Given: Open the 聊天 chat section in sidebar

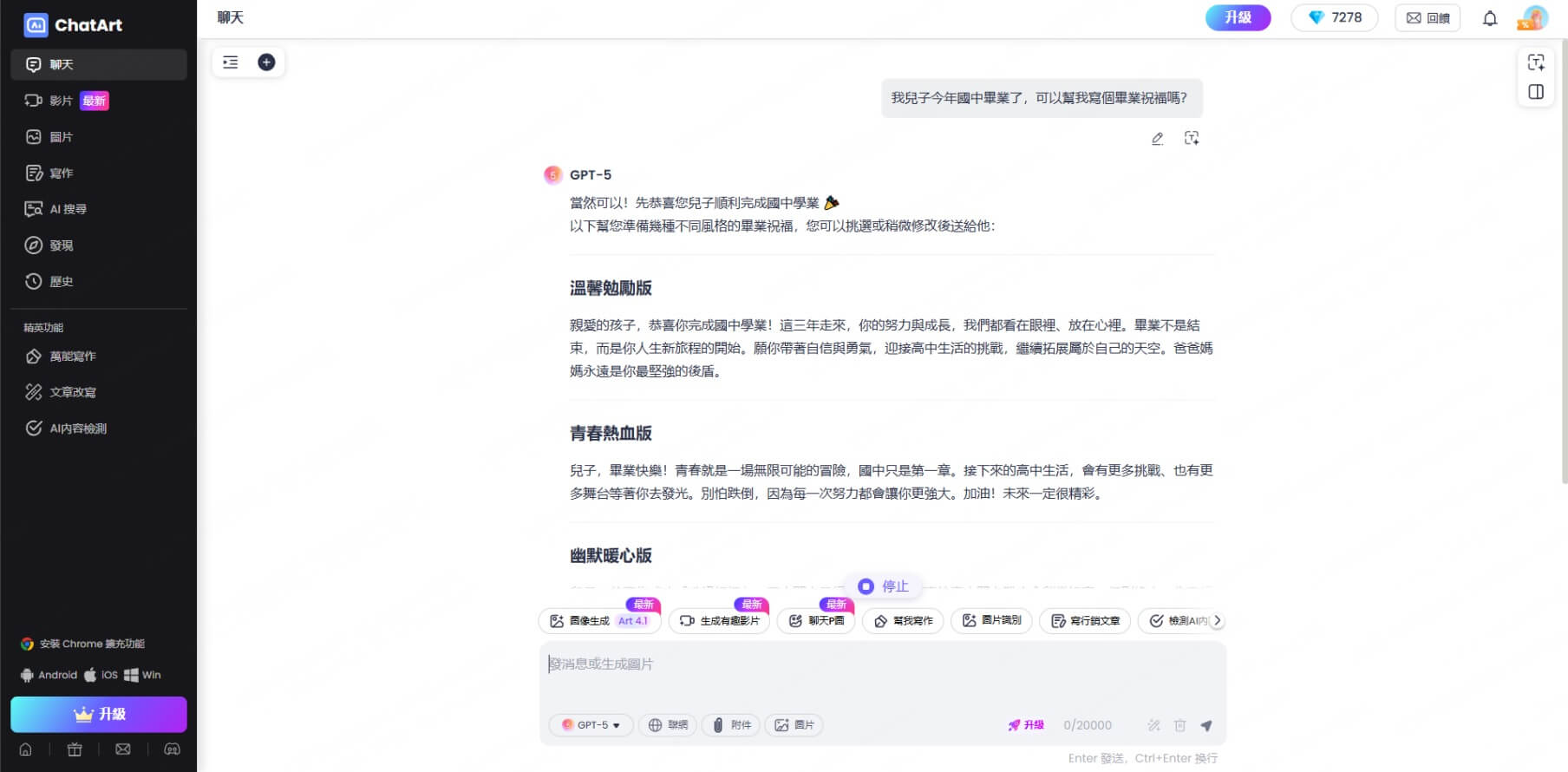Looking at the screenshot, I should click(99, 64).
